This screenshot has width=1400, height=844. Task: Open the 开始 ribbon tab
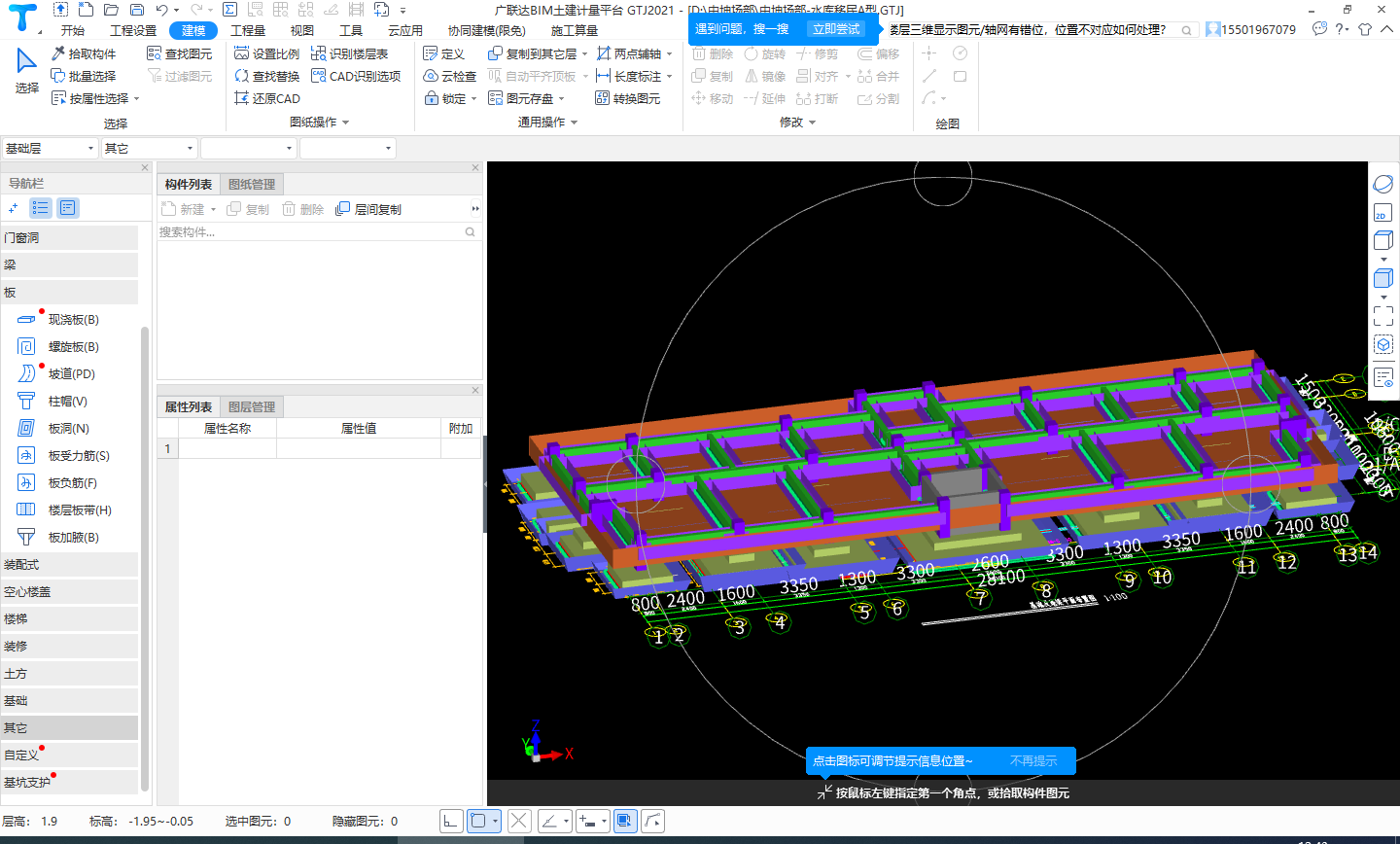point(72,30)
